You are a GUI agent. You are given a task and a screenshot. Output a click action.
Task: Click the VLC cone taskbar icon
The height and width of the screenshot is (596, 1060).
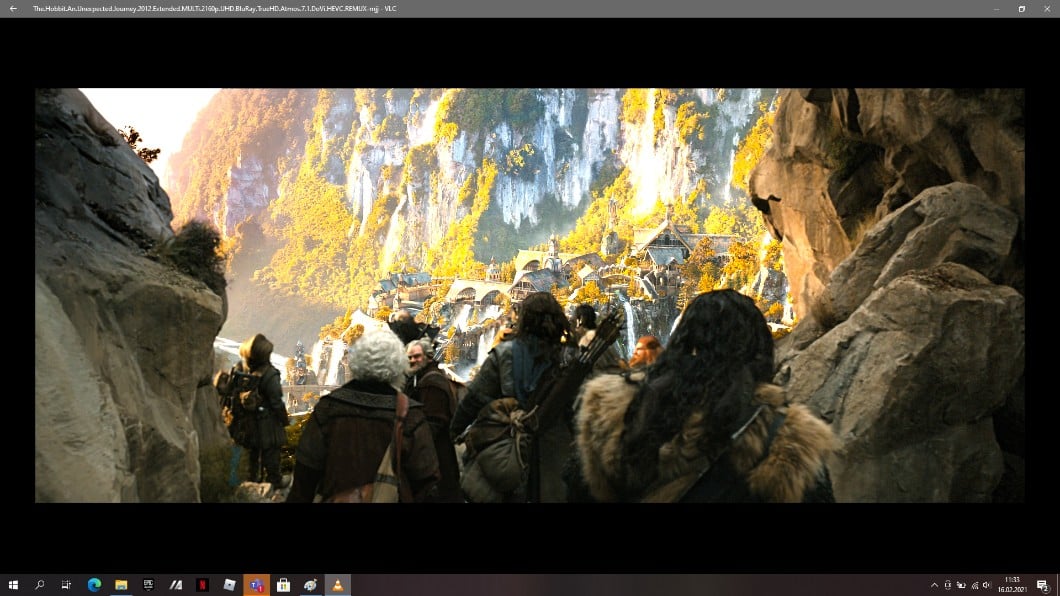coord(337,585)
